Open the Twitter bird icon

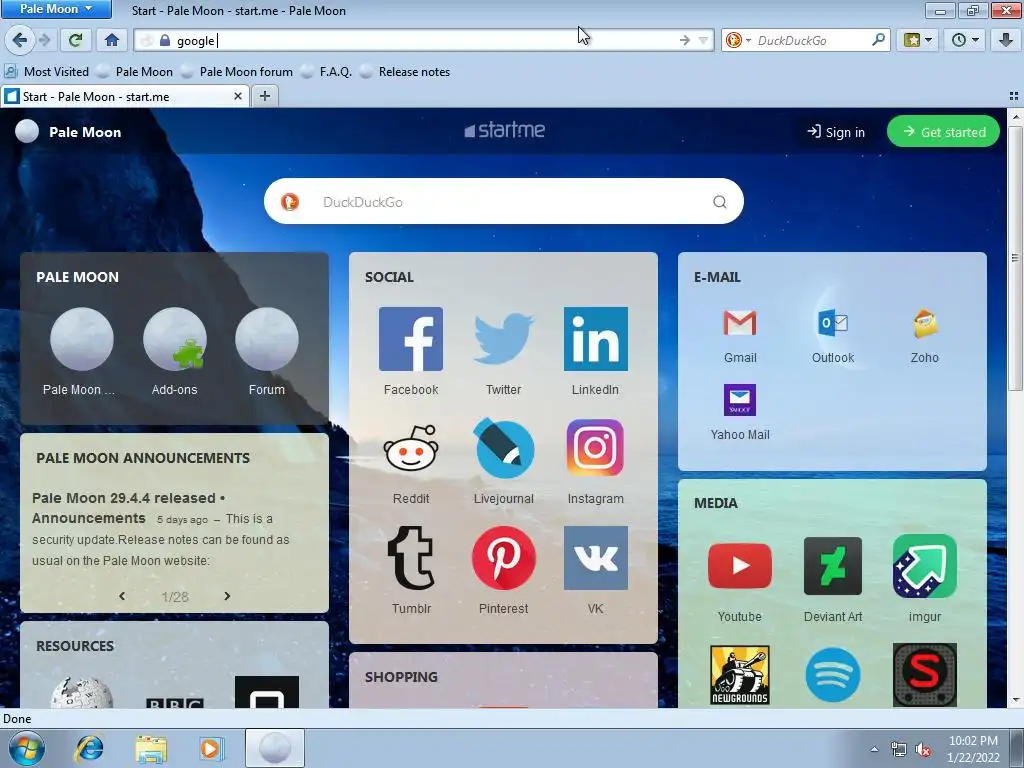pos(504,339)
